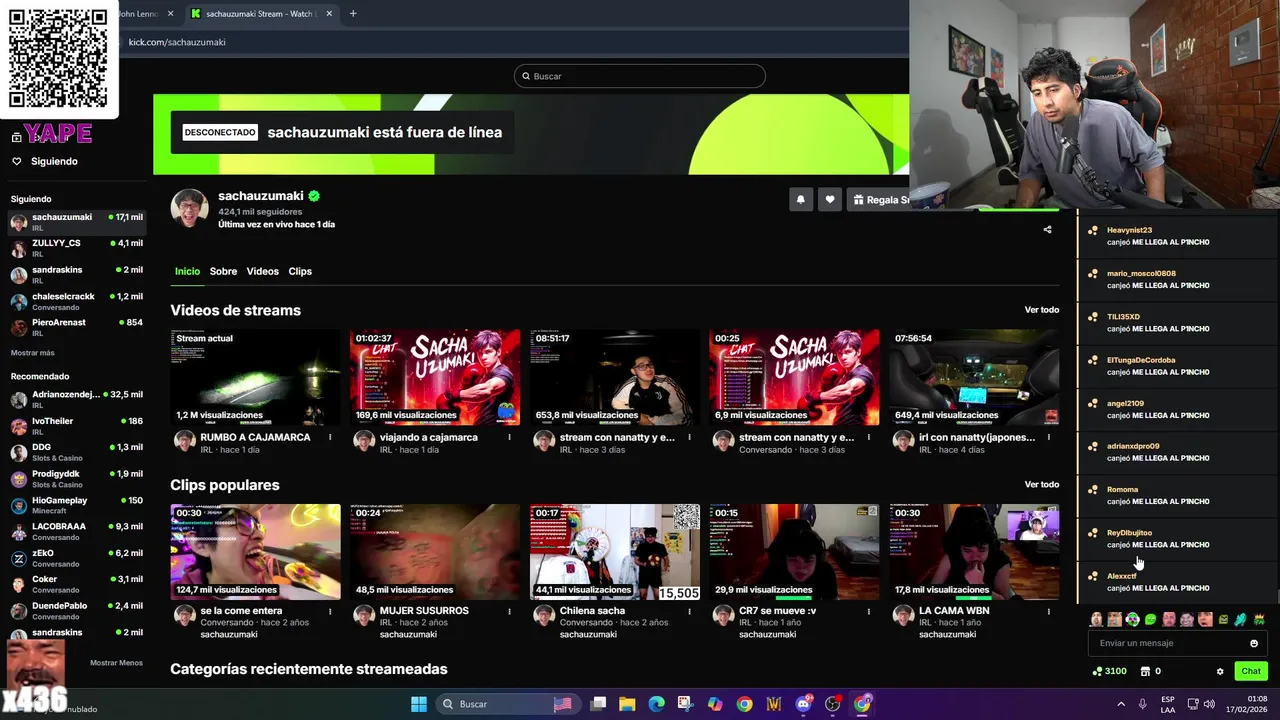Click the green Chat send button
The width and height of the screenshot is (1280, 720).
(x=1251, y=671)
